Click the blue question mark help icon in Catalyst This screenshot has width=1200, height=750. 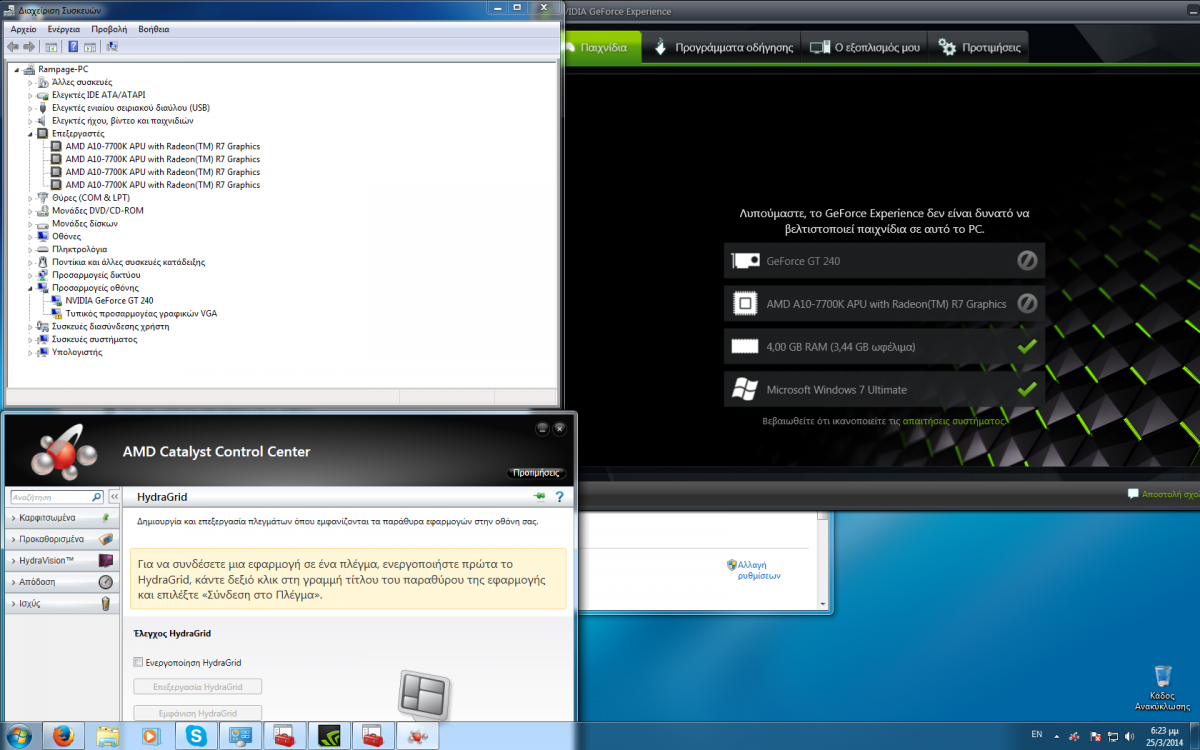(x=560, y=497)
